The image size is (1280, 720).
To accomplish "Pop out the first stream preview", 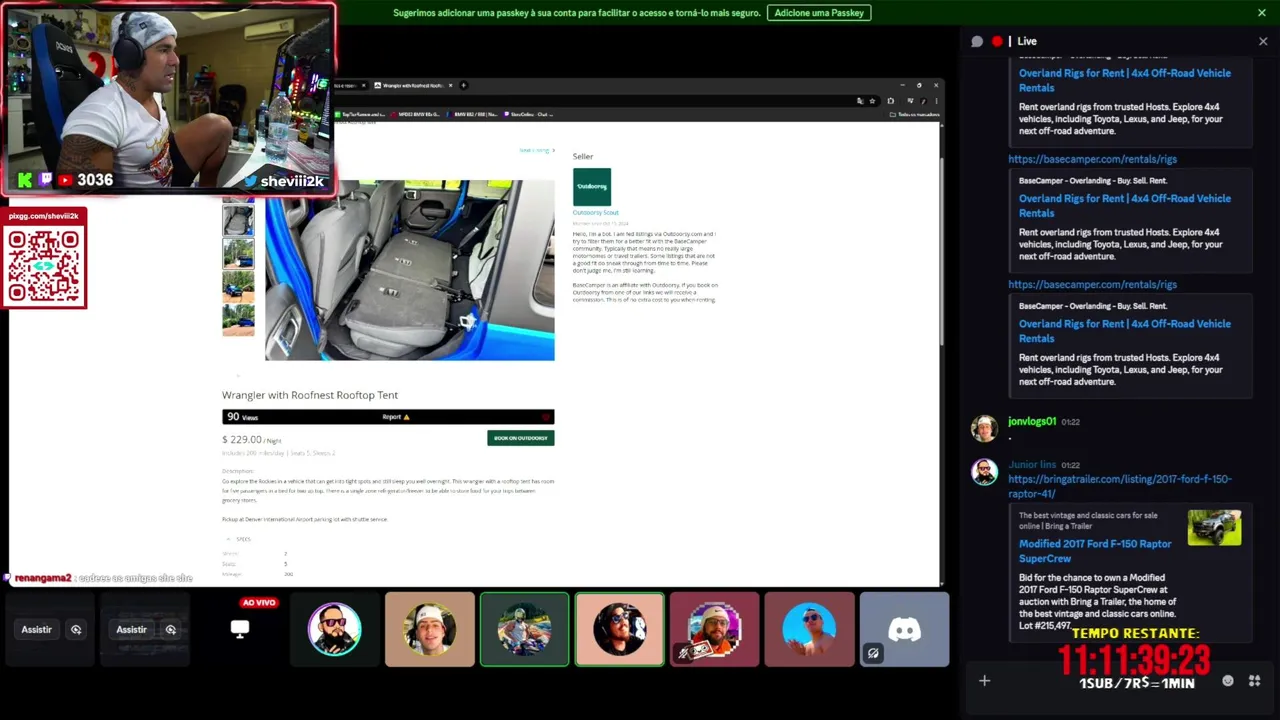I will point(76,630).
